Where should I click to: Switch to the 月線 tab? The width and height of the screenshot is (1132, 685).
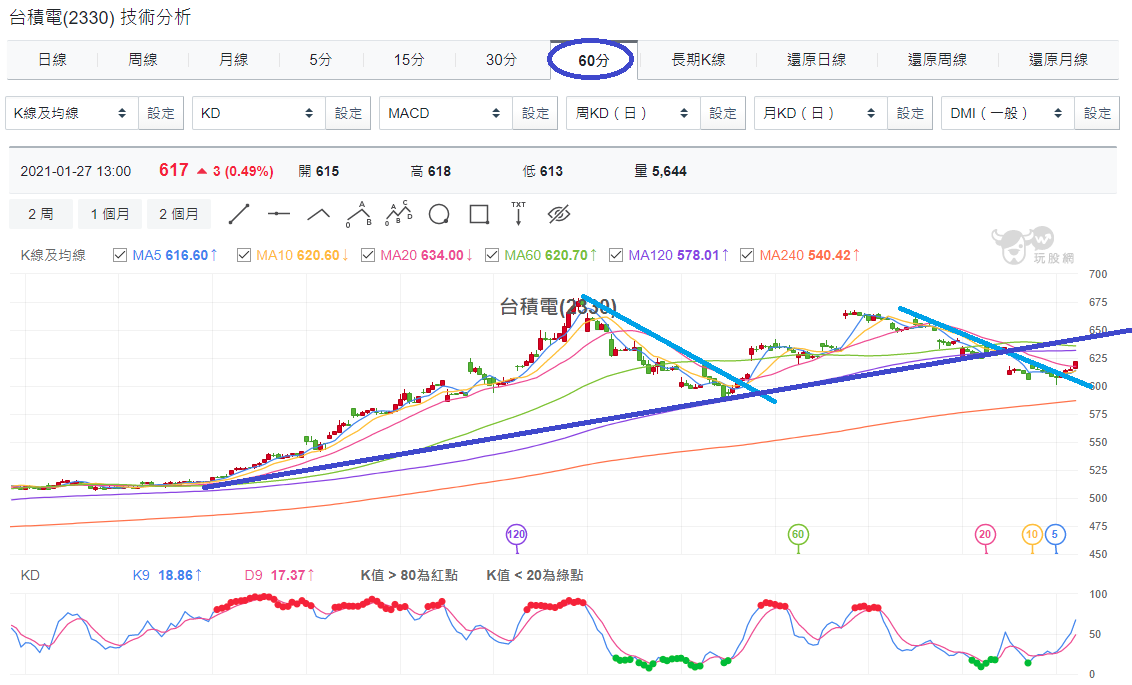(233, 60)
